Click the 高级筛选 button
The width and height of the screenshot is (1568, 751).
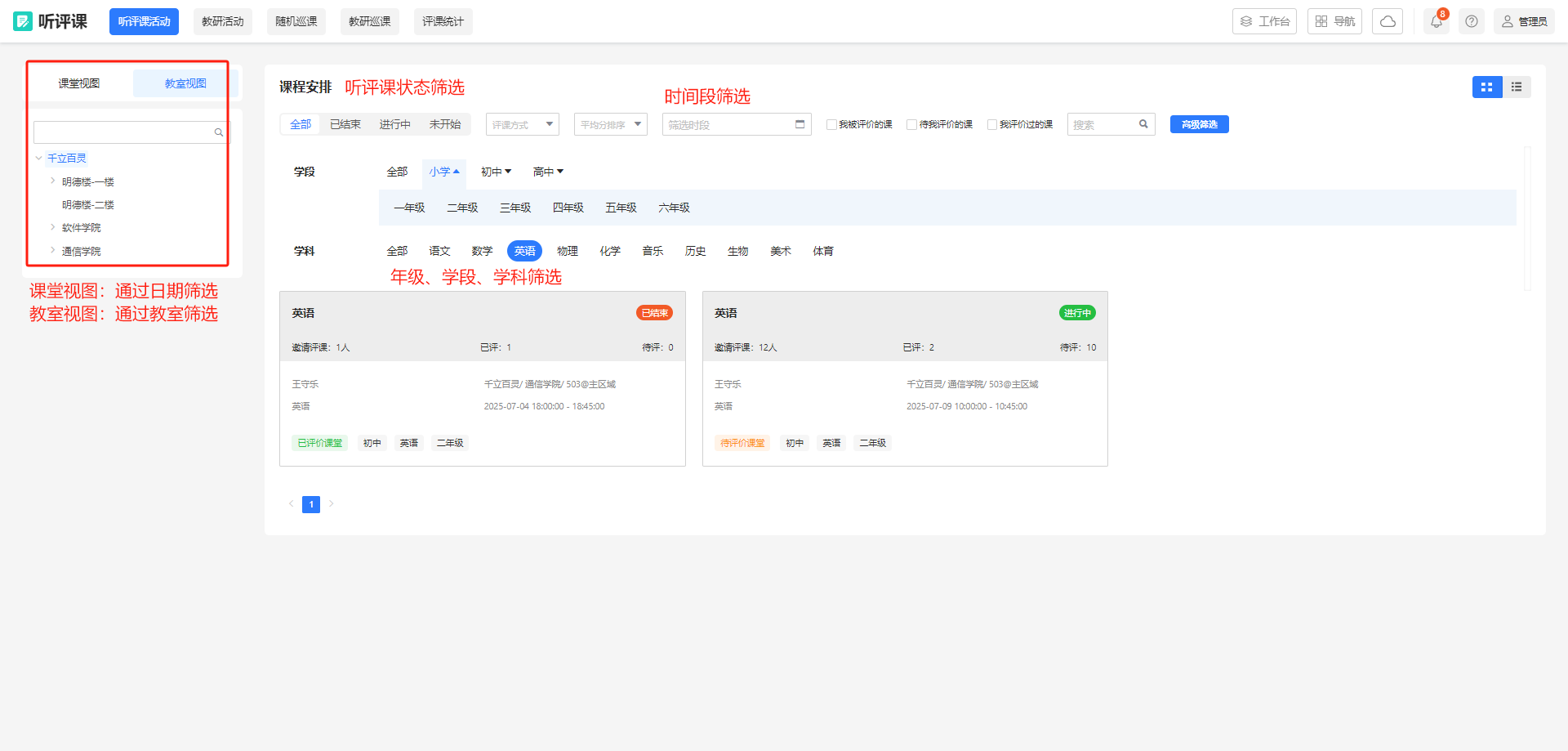click(1199, 124)
